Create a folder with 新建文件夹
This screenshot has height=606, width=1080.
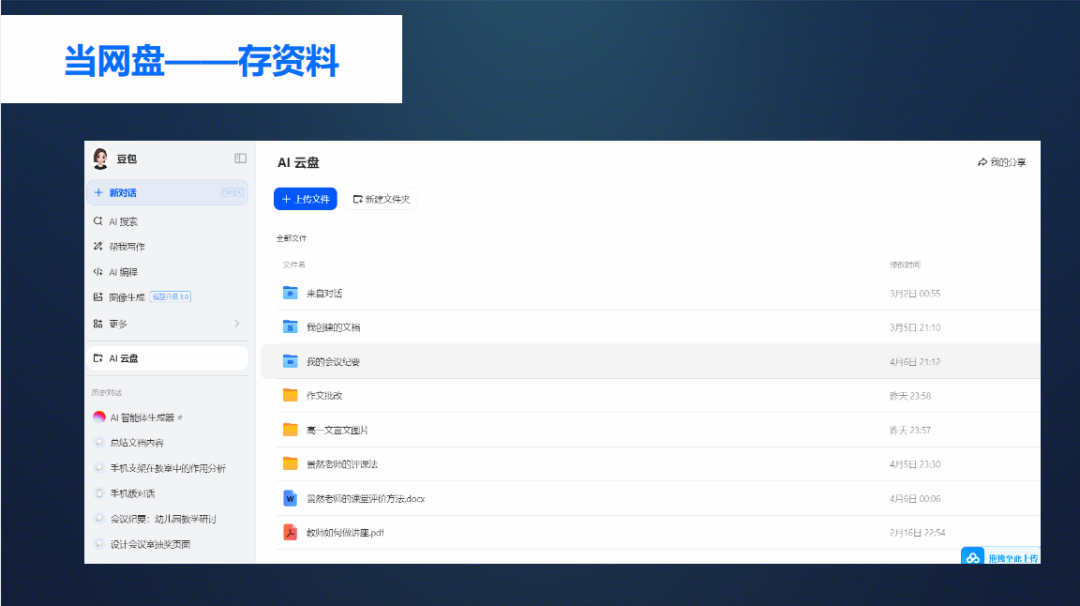pos(382,199)
